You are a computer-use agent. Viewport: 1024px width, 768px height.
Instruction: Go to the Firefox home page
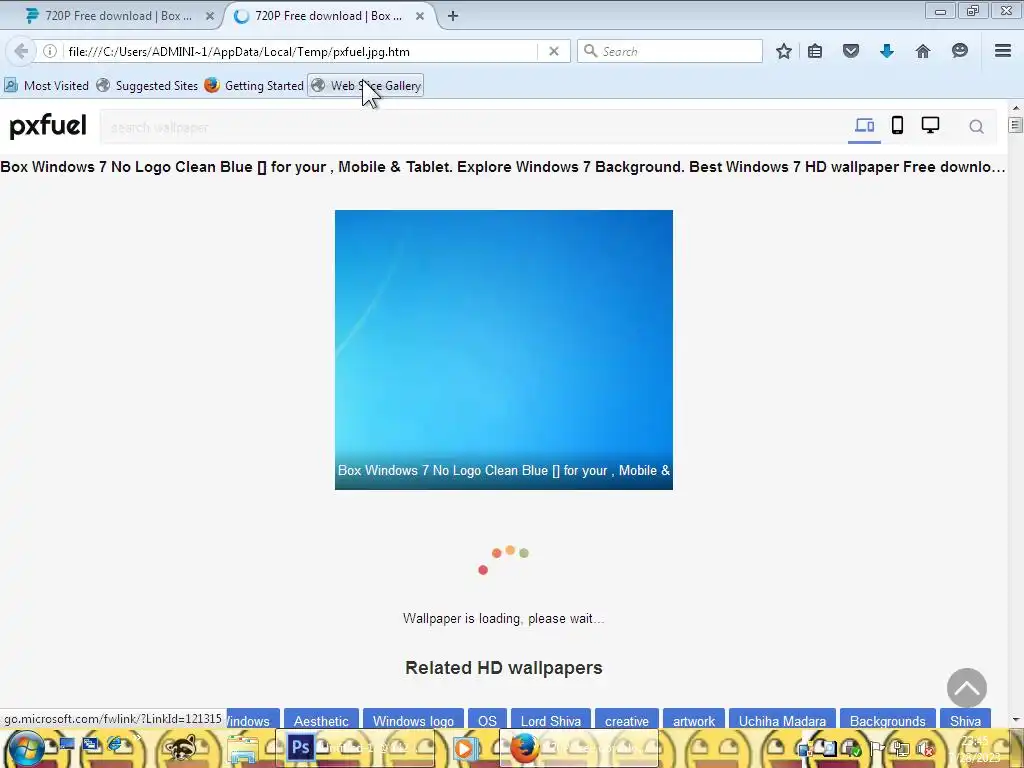[923, 51]
